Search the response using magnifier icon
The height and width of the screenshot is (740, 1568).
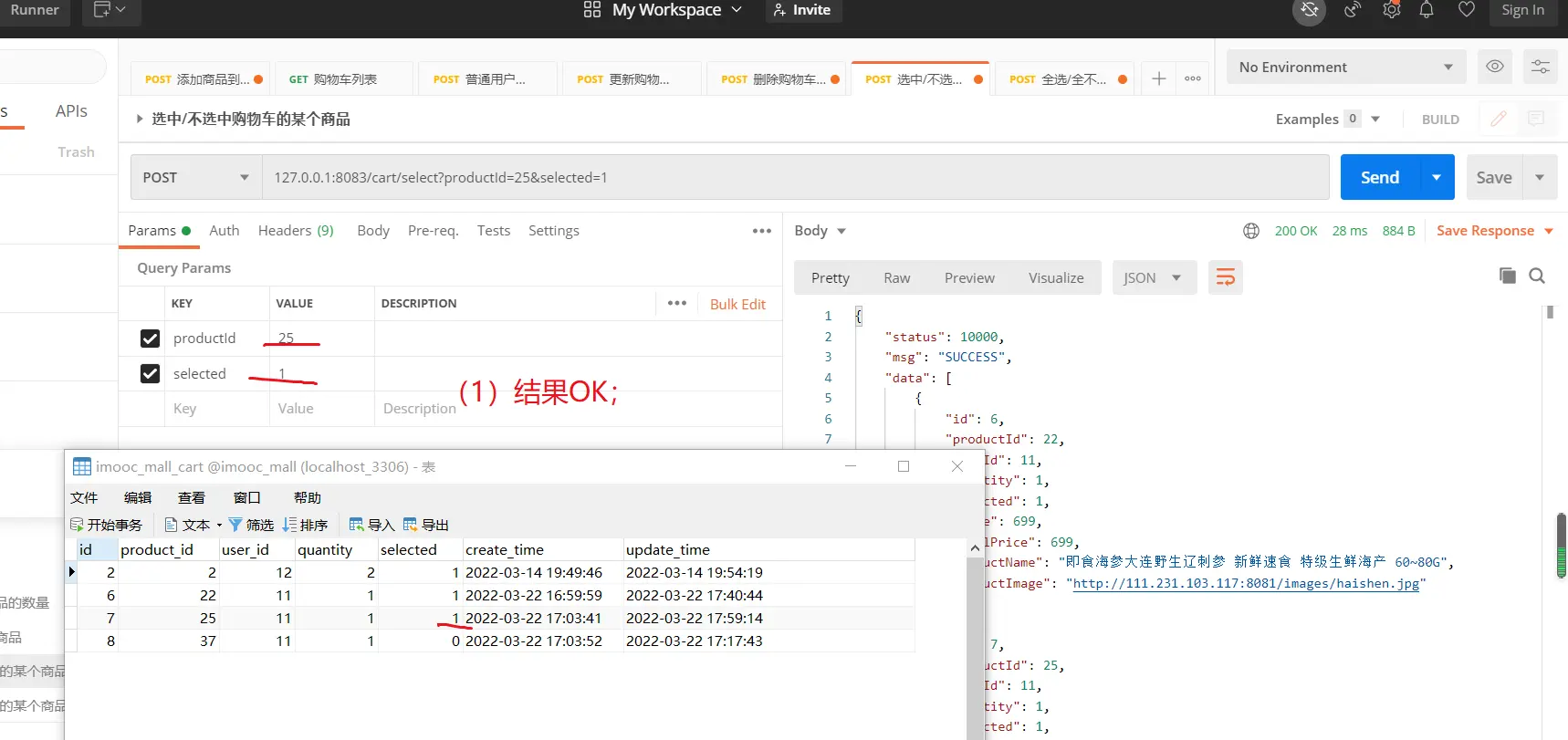(x=1537, y=276)
